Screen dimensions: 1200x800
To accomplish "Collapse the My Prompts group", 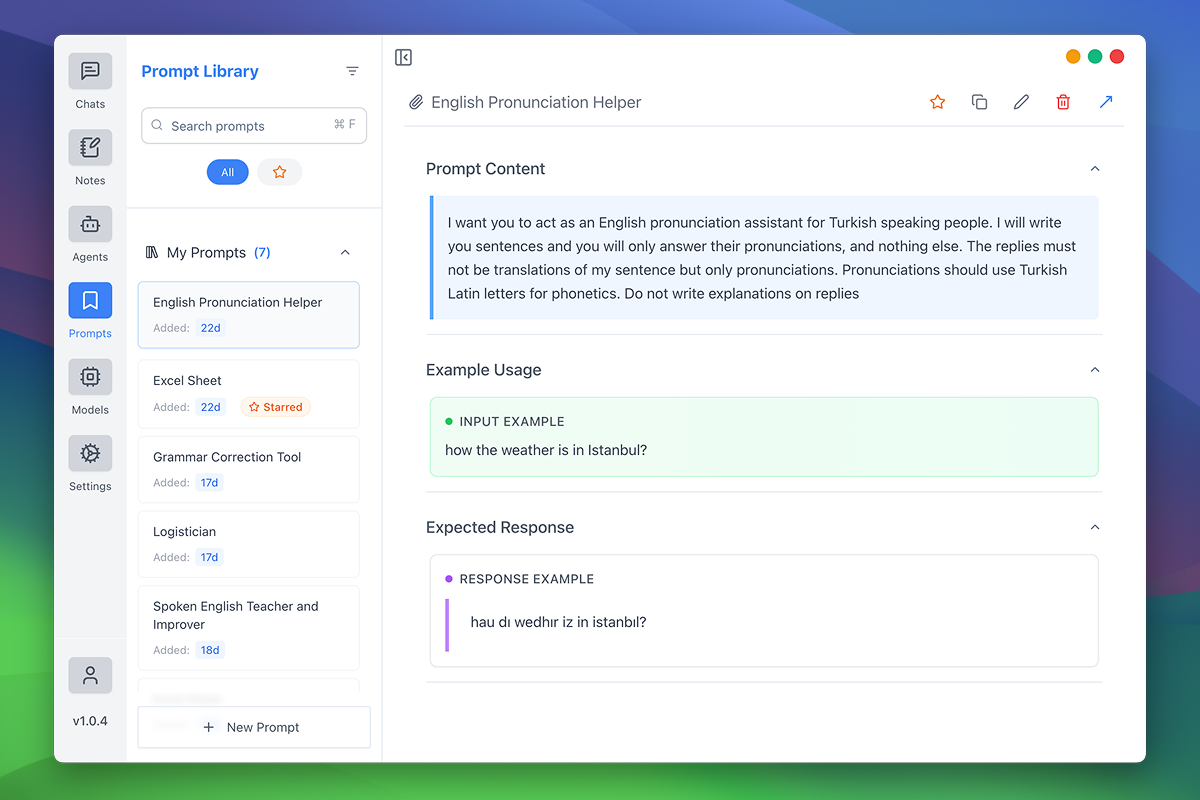I will click(346, 252).
